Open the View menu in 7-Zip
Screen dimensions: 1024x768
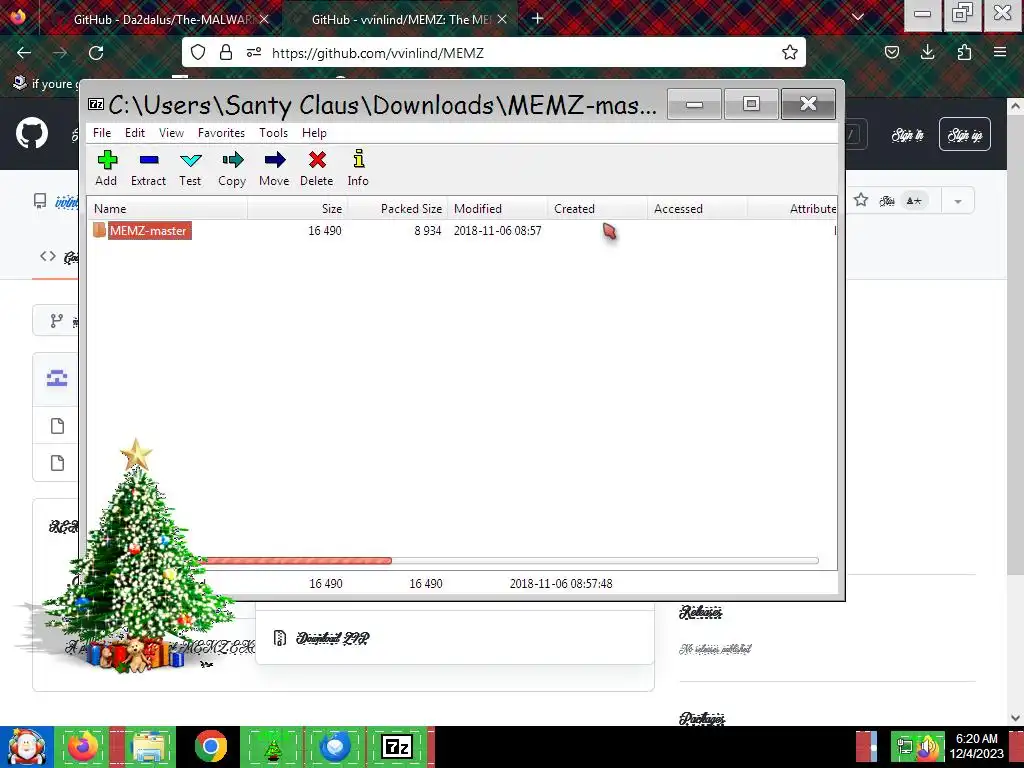point(171,133)
